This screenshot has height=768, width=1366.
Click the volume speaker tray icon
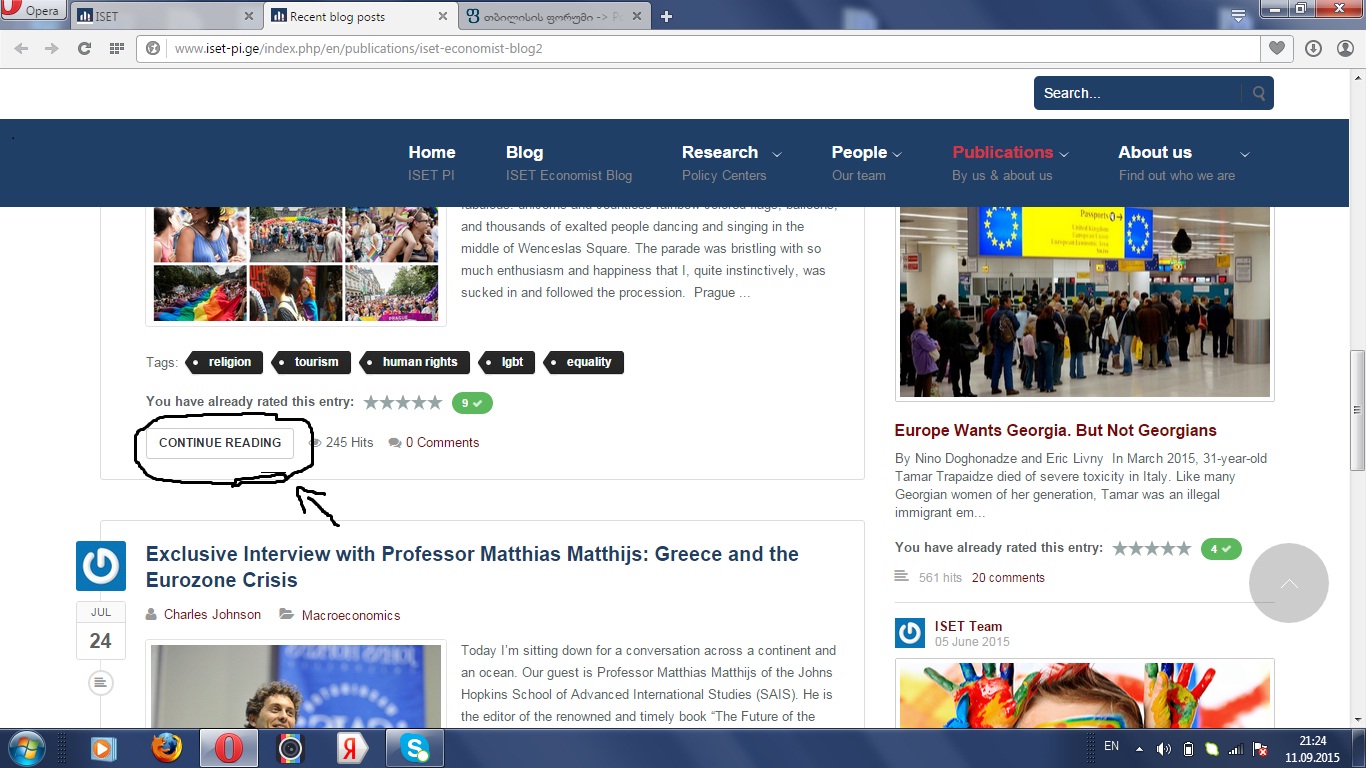point(1163,749)
